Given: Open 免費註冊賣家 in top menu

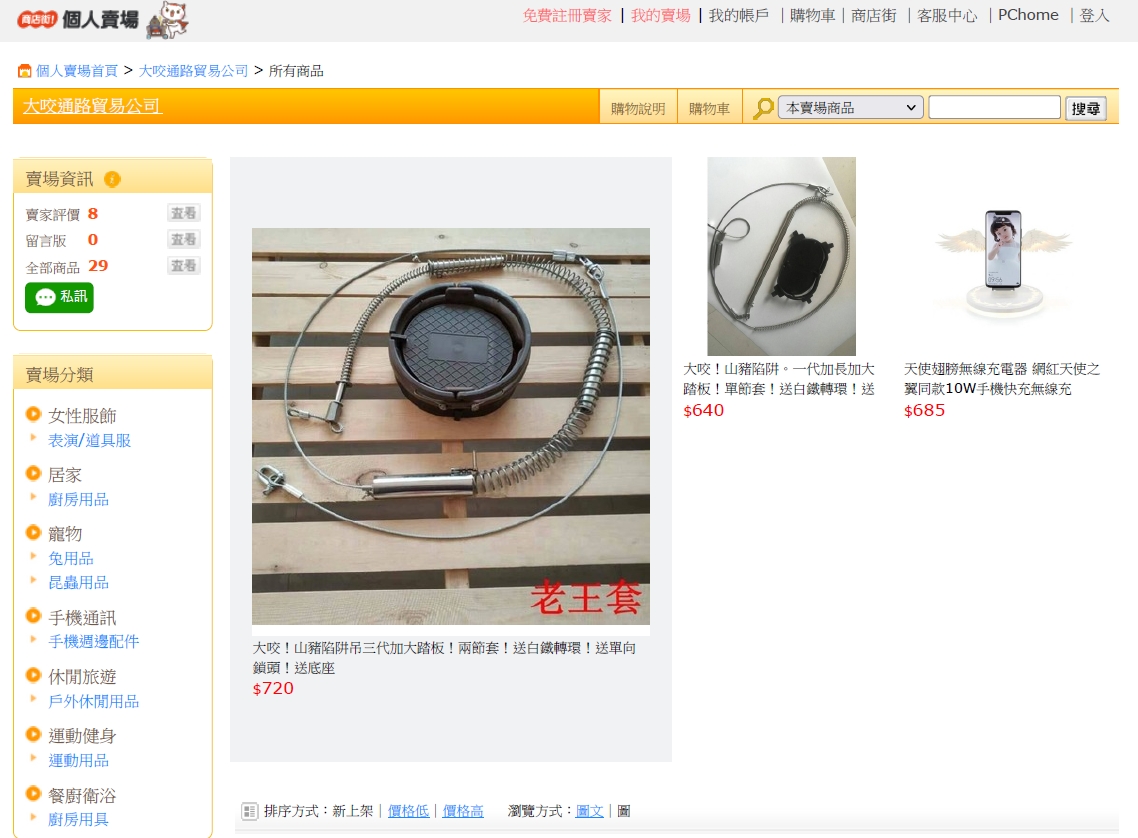Looking at the screenshot, I should [567, 15].
